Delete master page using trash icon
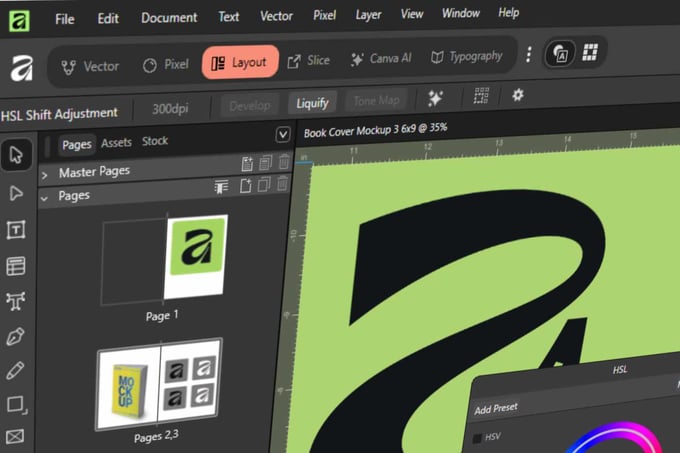 tap(284, 161)
